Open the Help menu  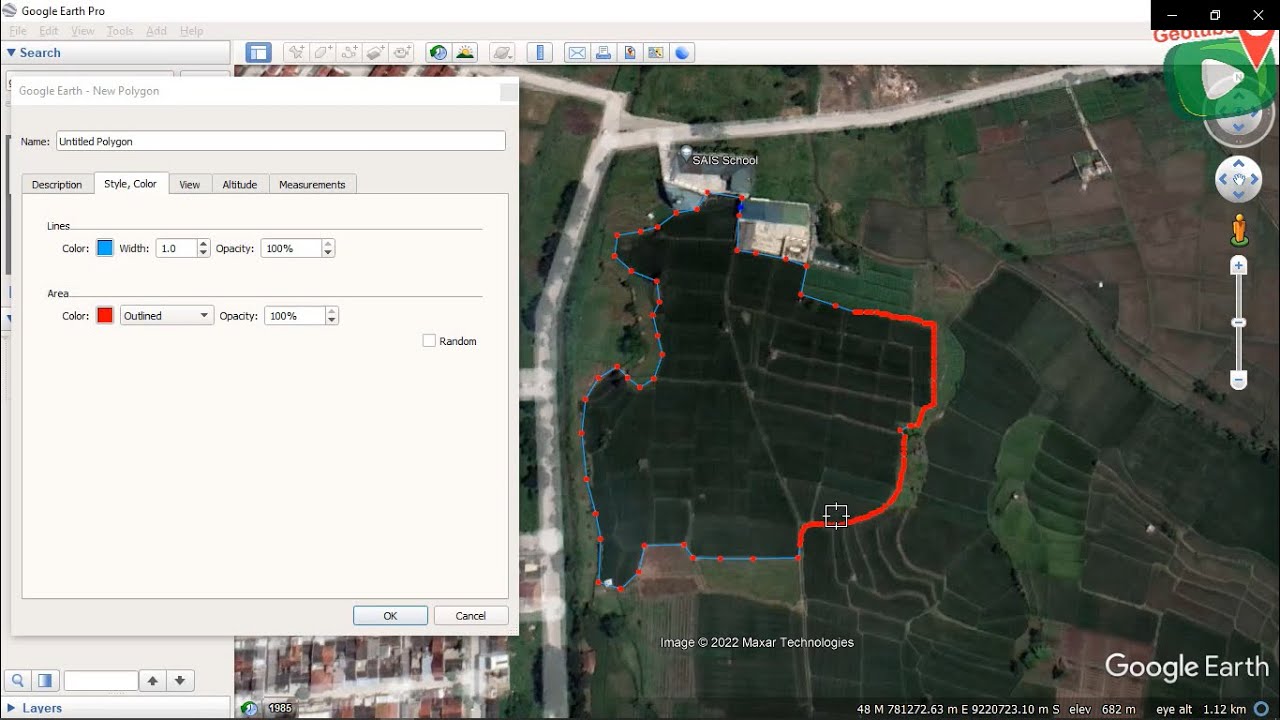click(191, 31)
